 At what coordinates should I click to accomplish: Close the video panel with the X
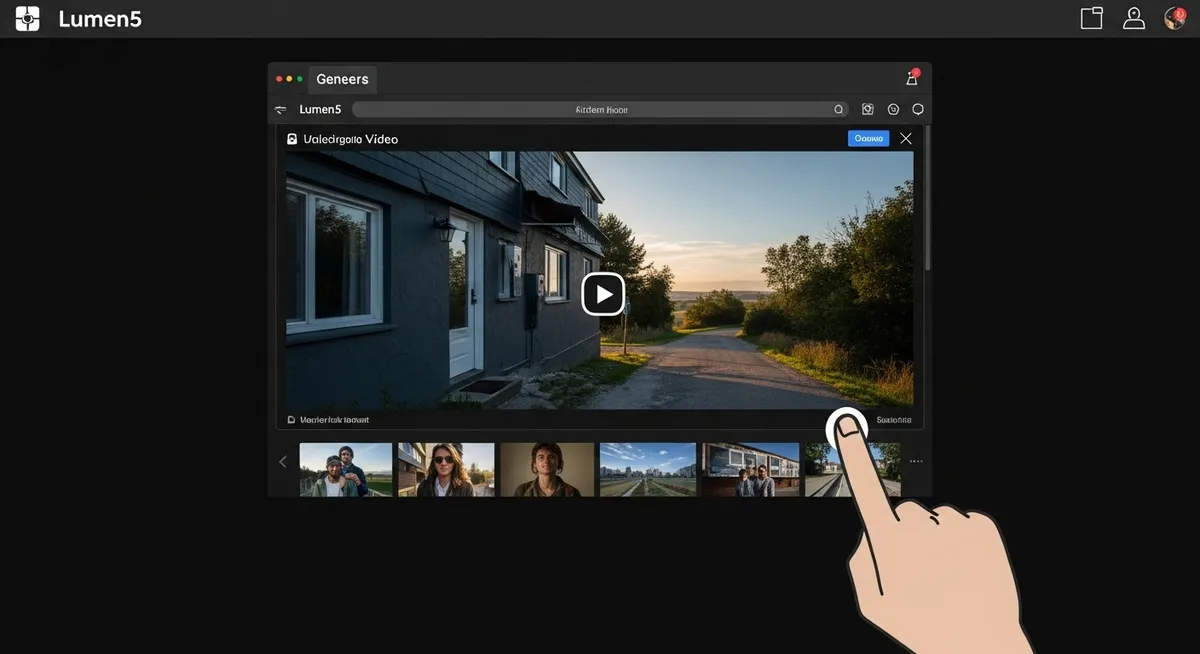[906, 139]
